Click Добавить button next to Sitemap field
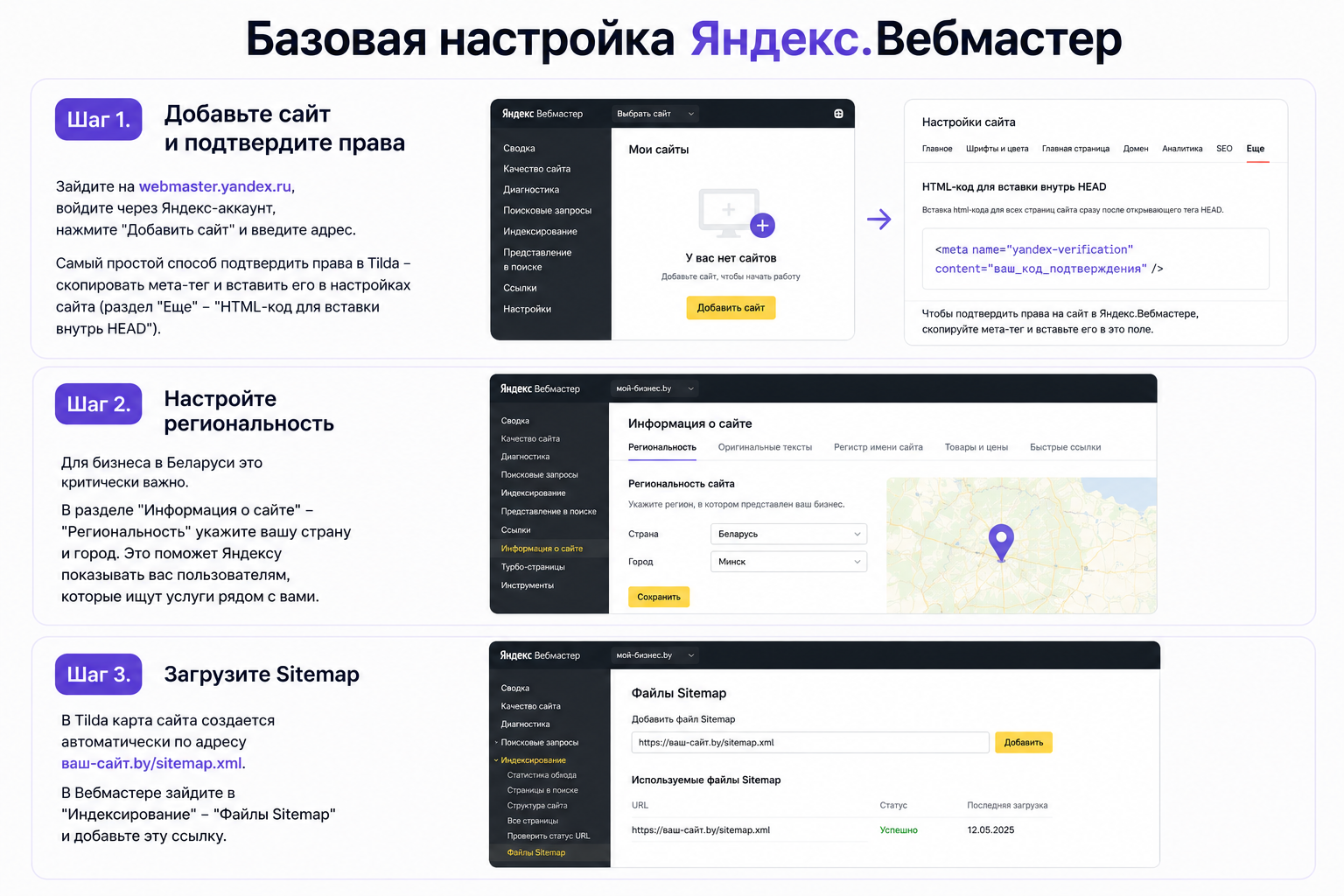The image size is (1344, 896). [x=1024, y=743]
